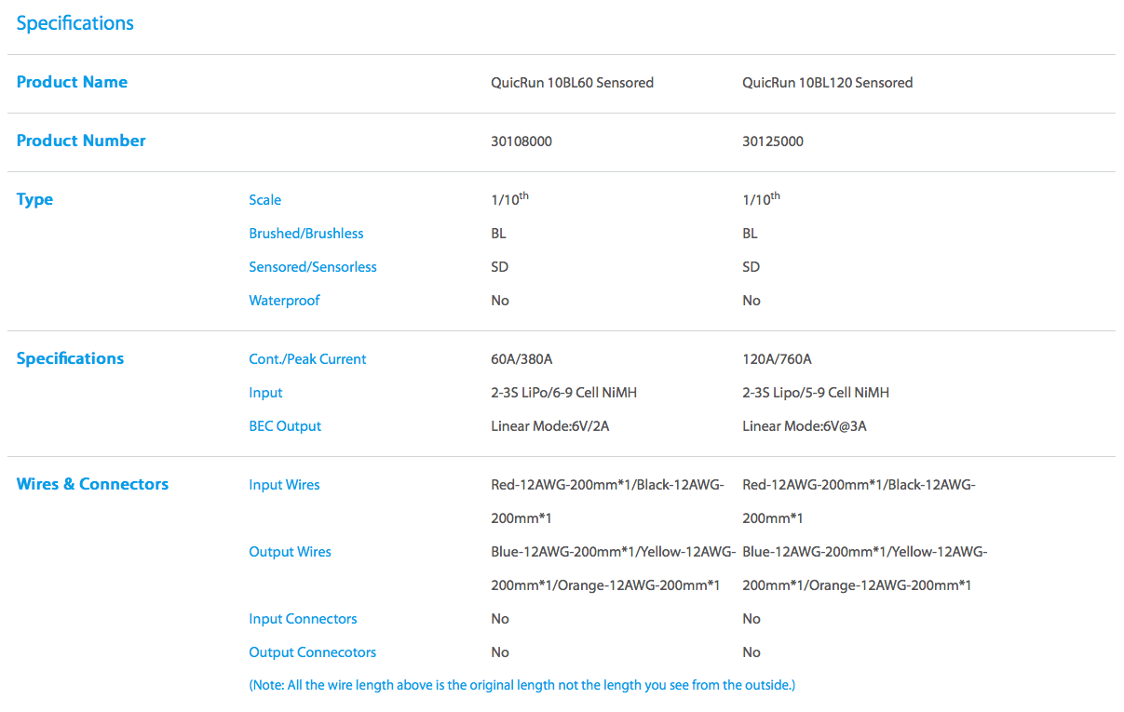The height and width of the screenshot is (712, 1124).
Task: Select the Specifications section label beside Cont./Peak Current
Action: (x=70, y=359)
